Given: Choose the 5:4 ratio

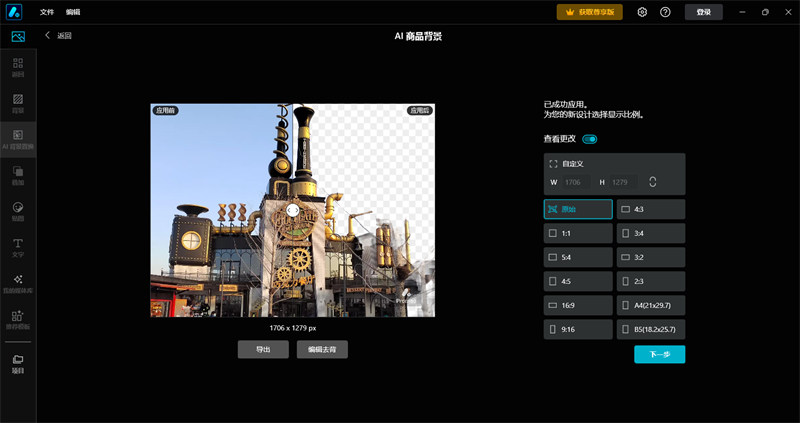Looking at the screenshot, I should (x=578, y=257).
